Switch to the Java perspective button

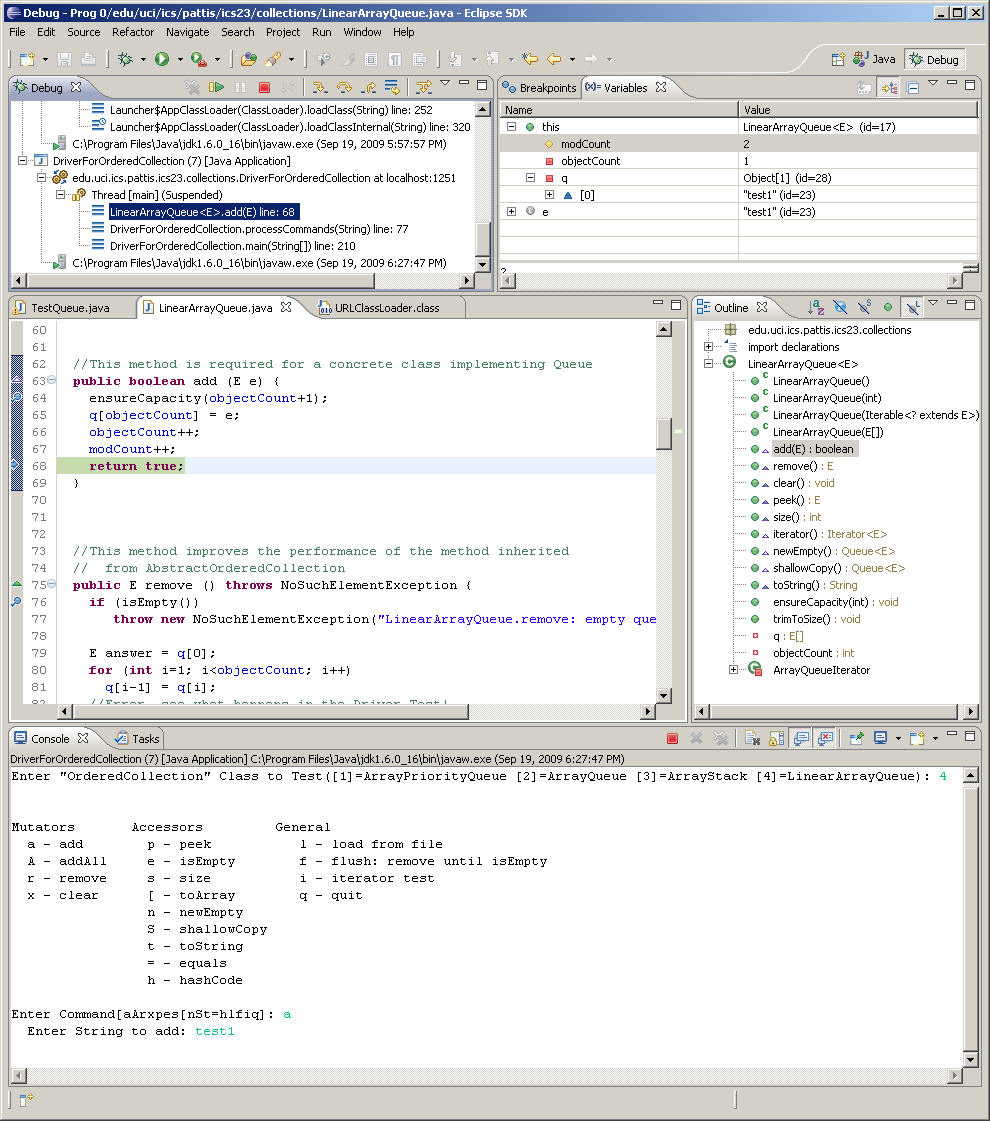(874, 59)
